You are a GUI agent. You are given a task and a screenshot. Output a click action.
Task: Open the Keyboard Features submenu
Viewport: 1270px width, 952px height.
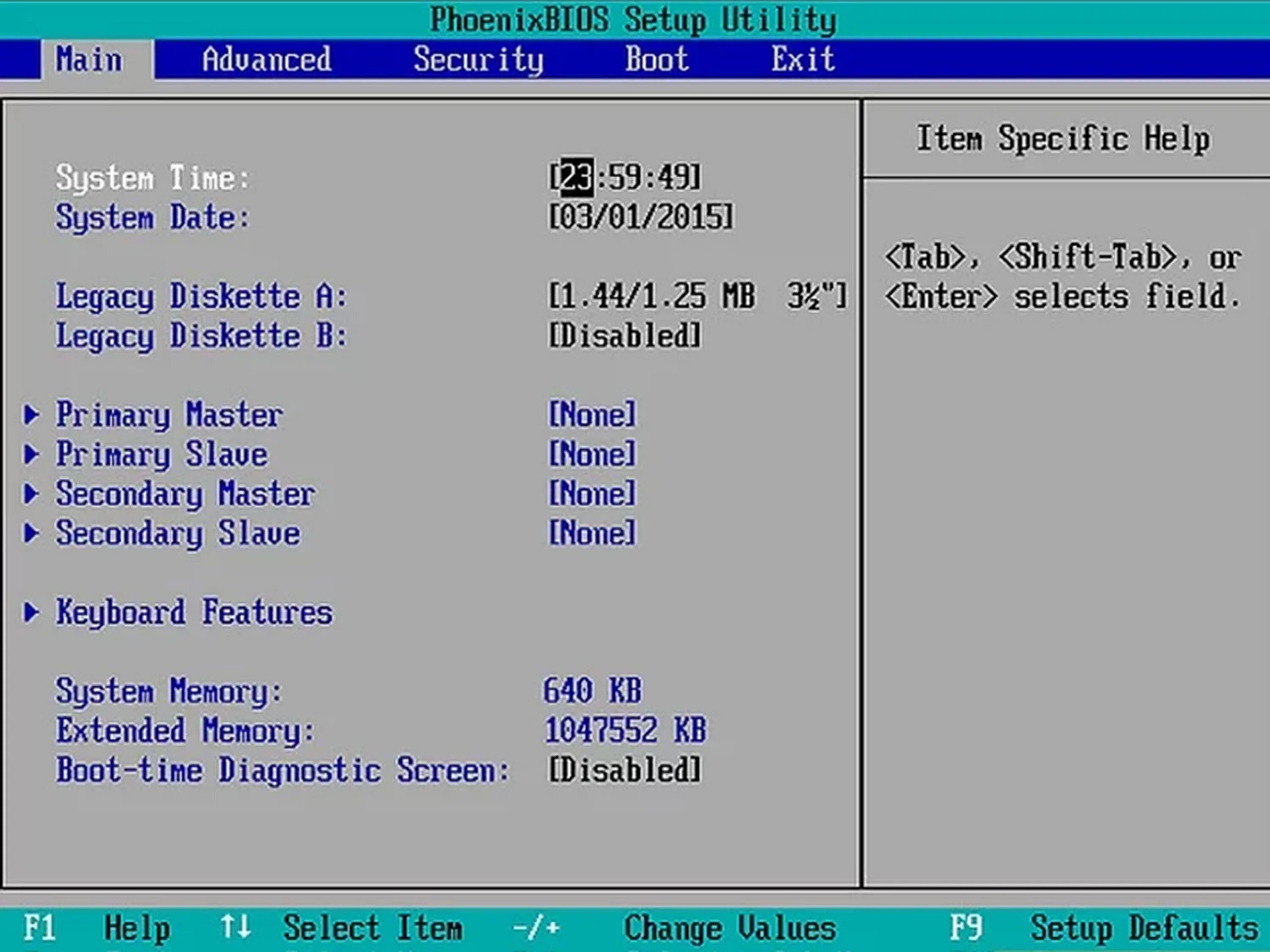click(194, 612)
